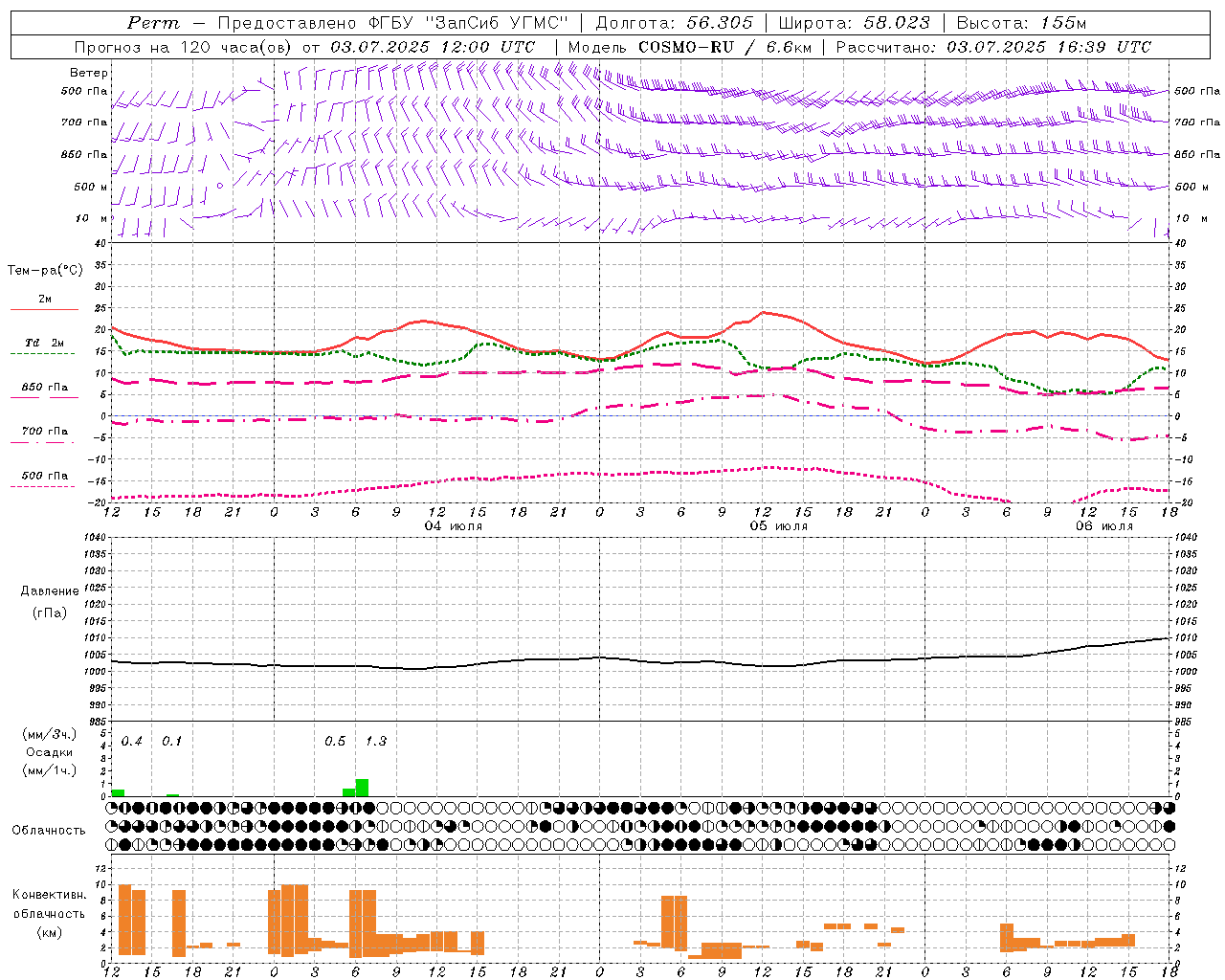The image size is (1225, 980).
Task: Click the "700 гПа" temperature legend entry
Action: 45,432
